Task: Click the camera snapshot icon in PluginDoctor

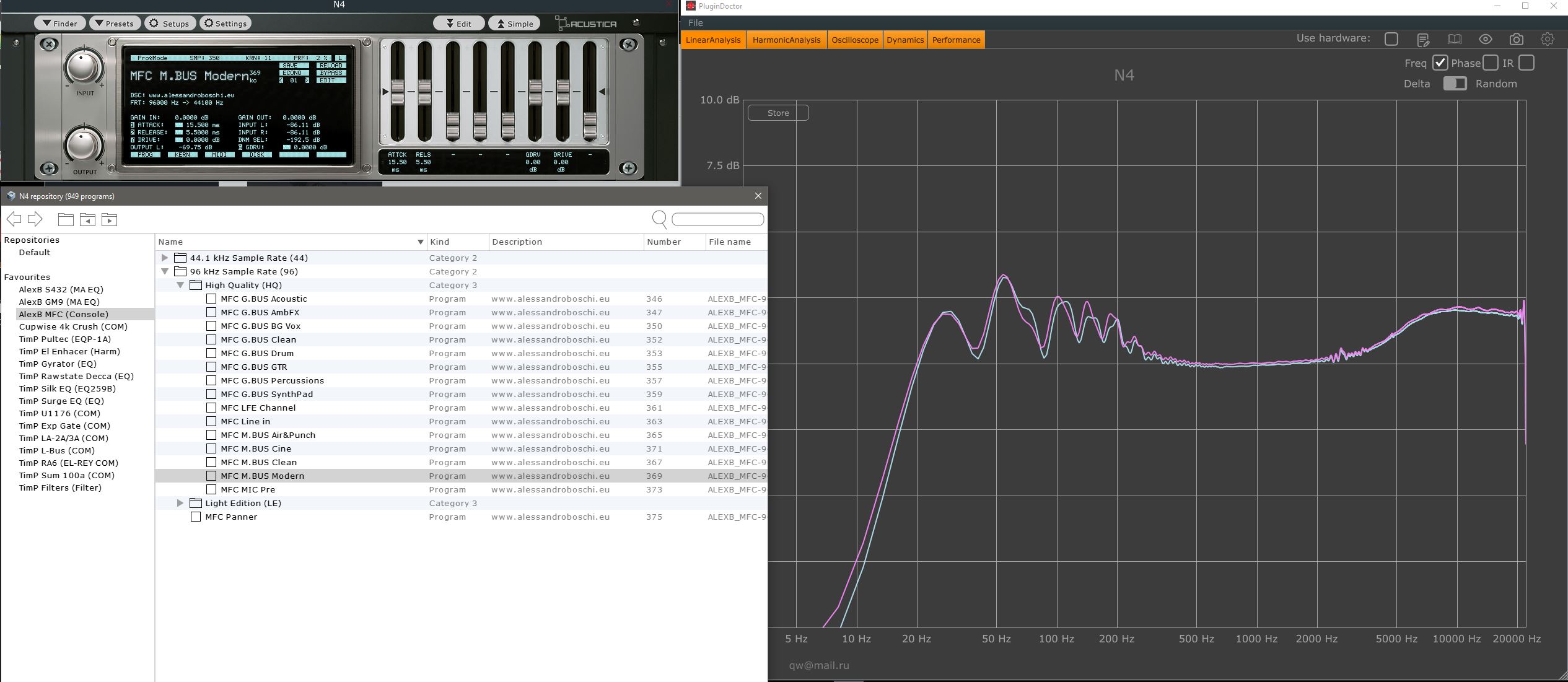Action: point(1516,40)
